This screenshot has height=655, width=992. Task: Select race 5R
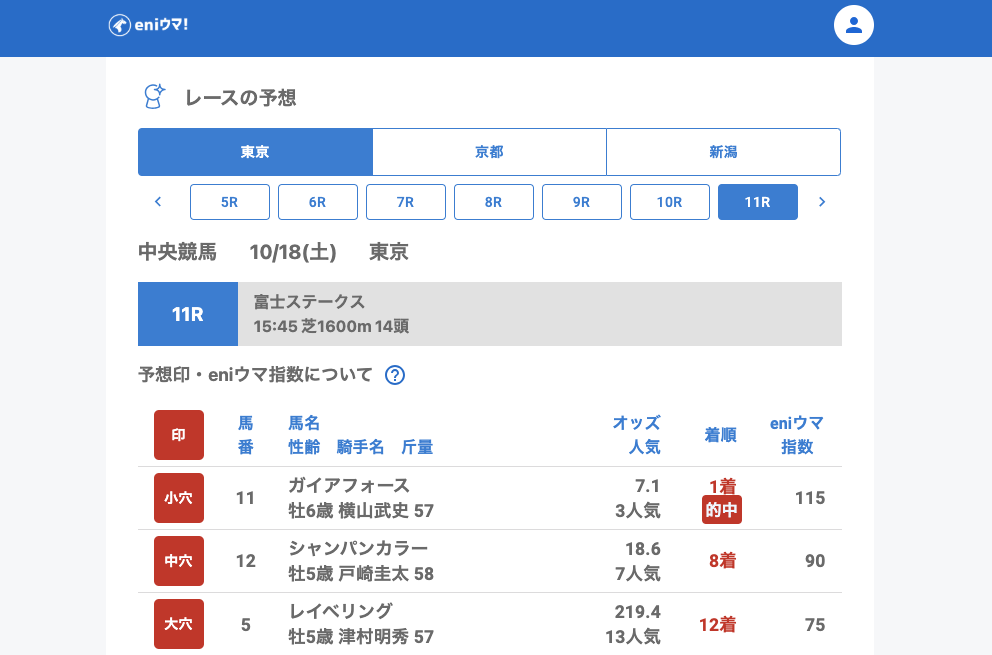[x=230, y=202]
